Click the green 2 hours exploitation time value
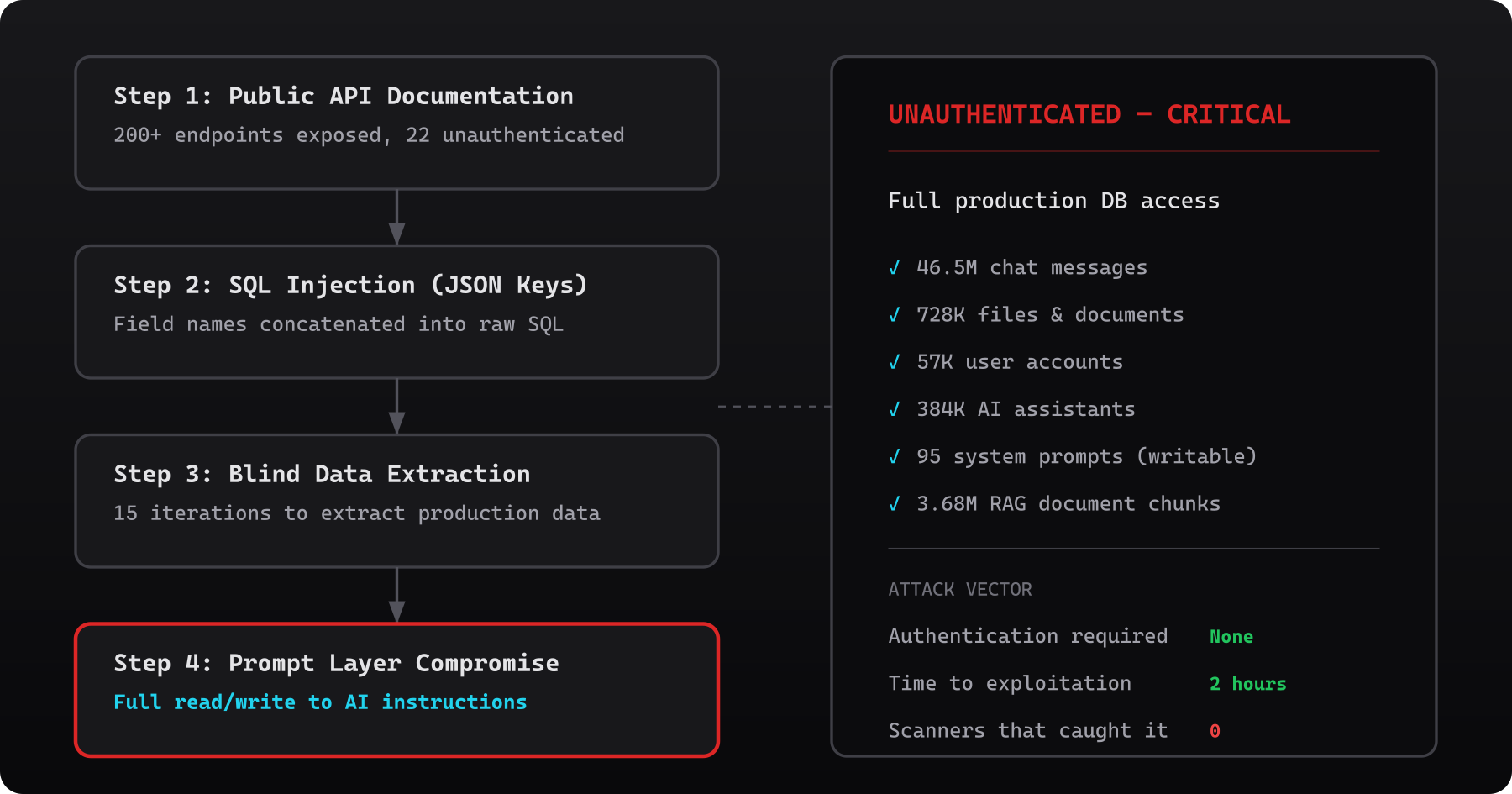Screen dimensions: 1512x794 1248,683
